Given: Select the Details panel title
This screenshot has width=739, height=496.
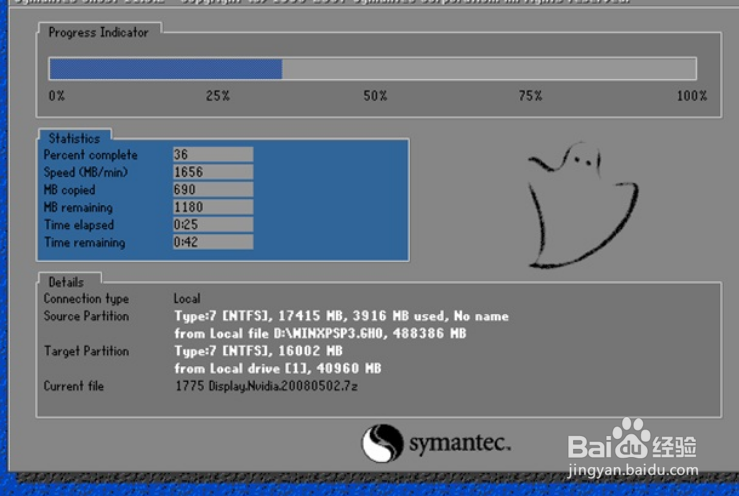Looking at the screenshot, I should tap(66, 282).
